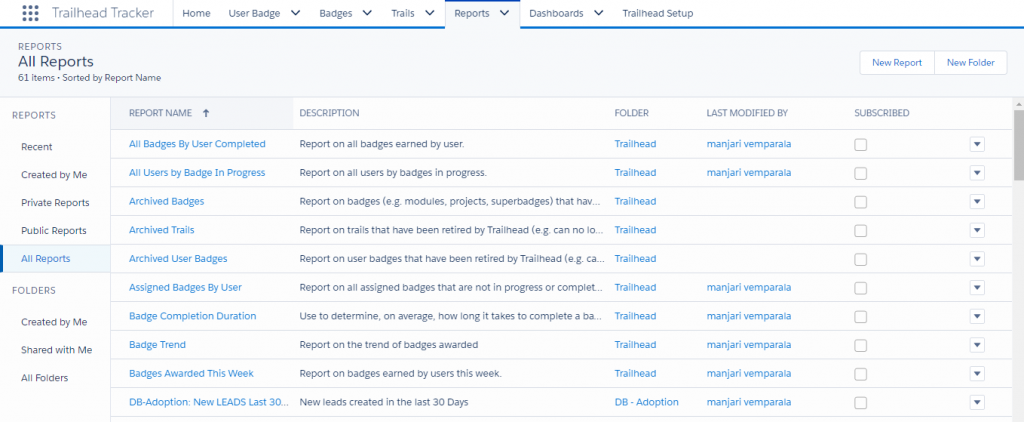
Task: Open the Archived User Badges report
Action: point(178,259)
